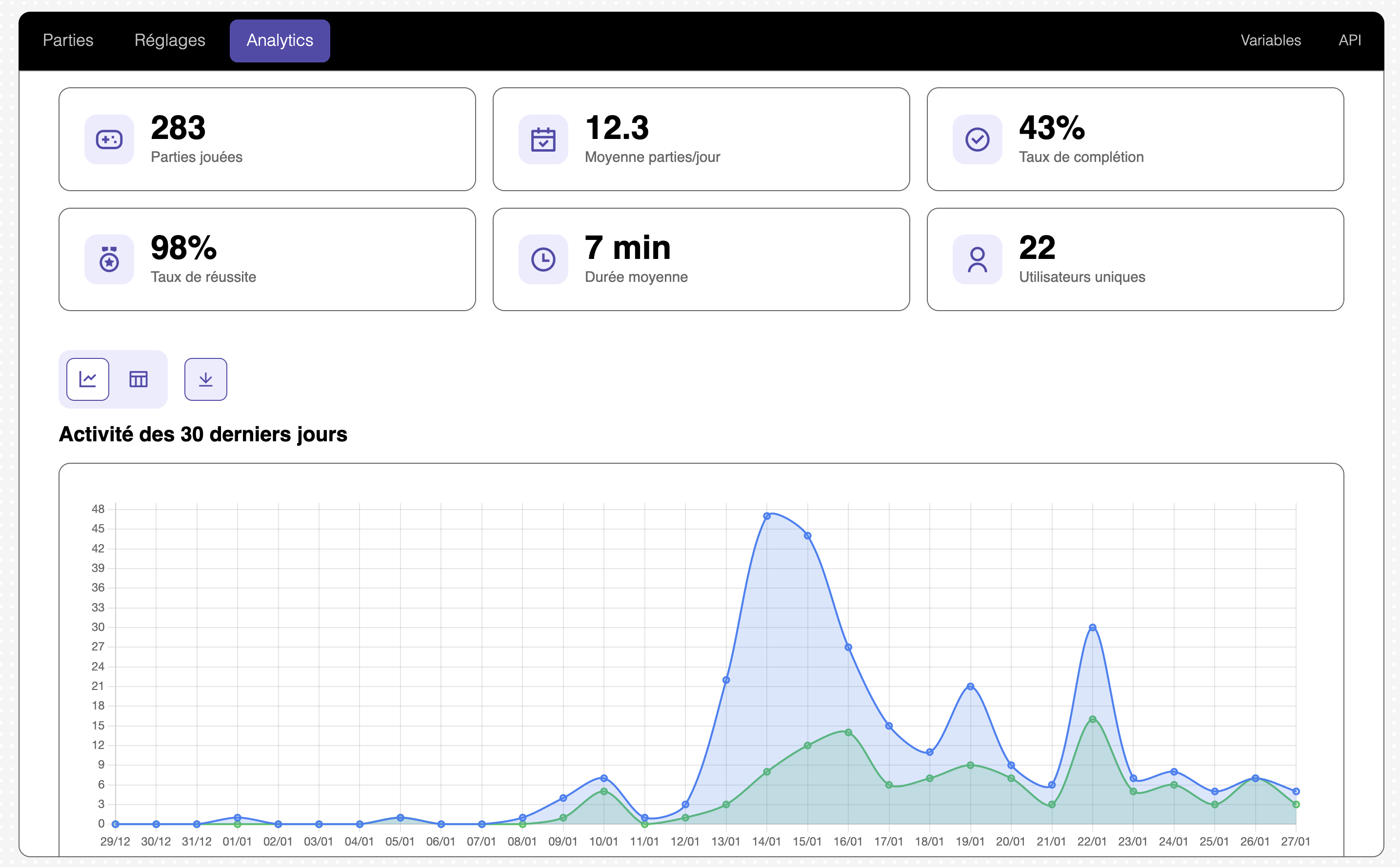The height and width of the screenshot is (867, 1400).
Task: Click the 22 Utilisateurs uniques value
Action: click(x=1037, y=248)
